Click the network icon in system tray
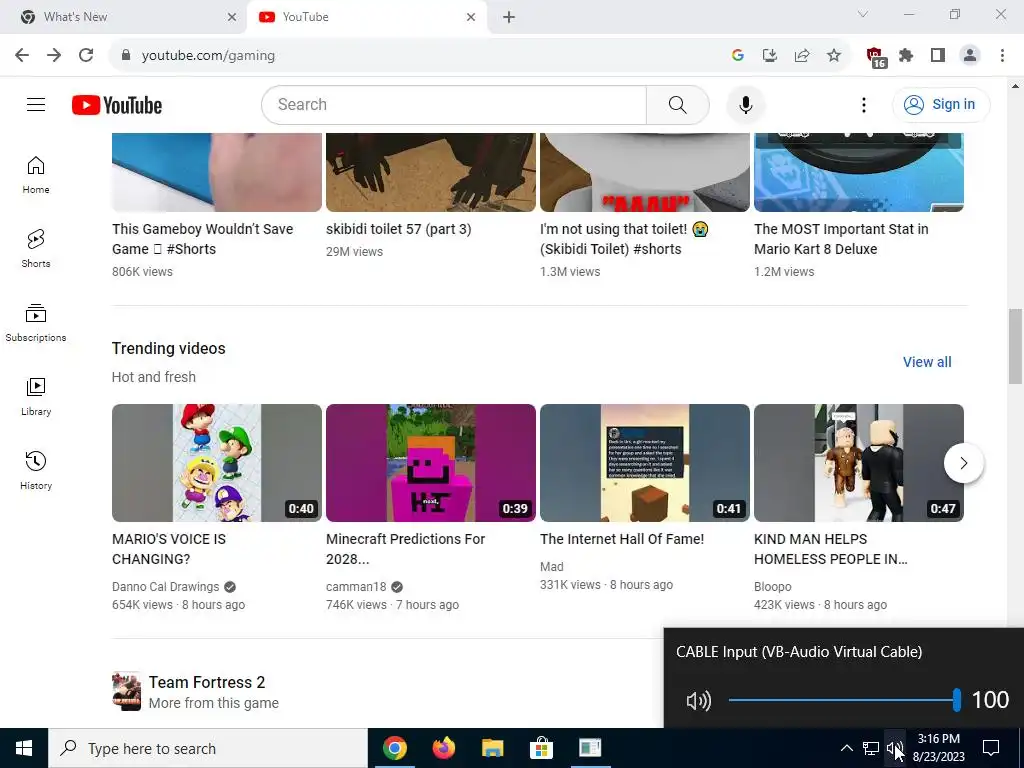This screenshot has width=1024, height=768. point(871,748)
